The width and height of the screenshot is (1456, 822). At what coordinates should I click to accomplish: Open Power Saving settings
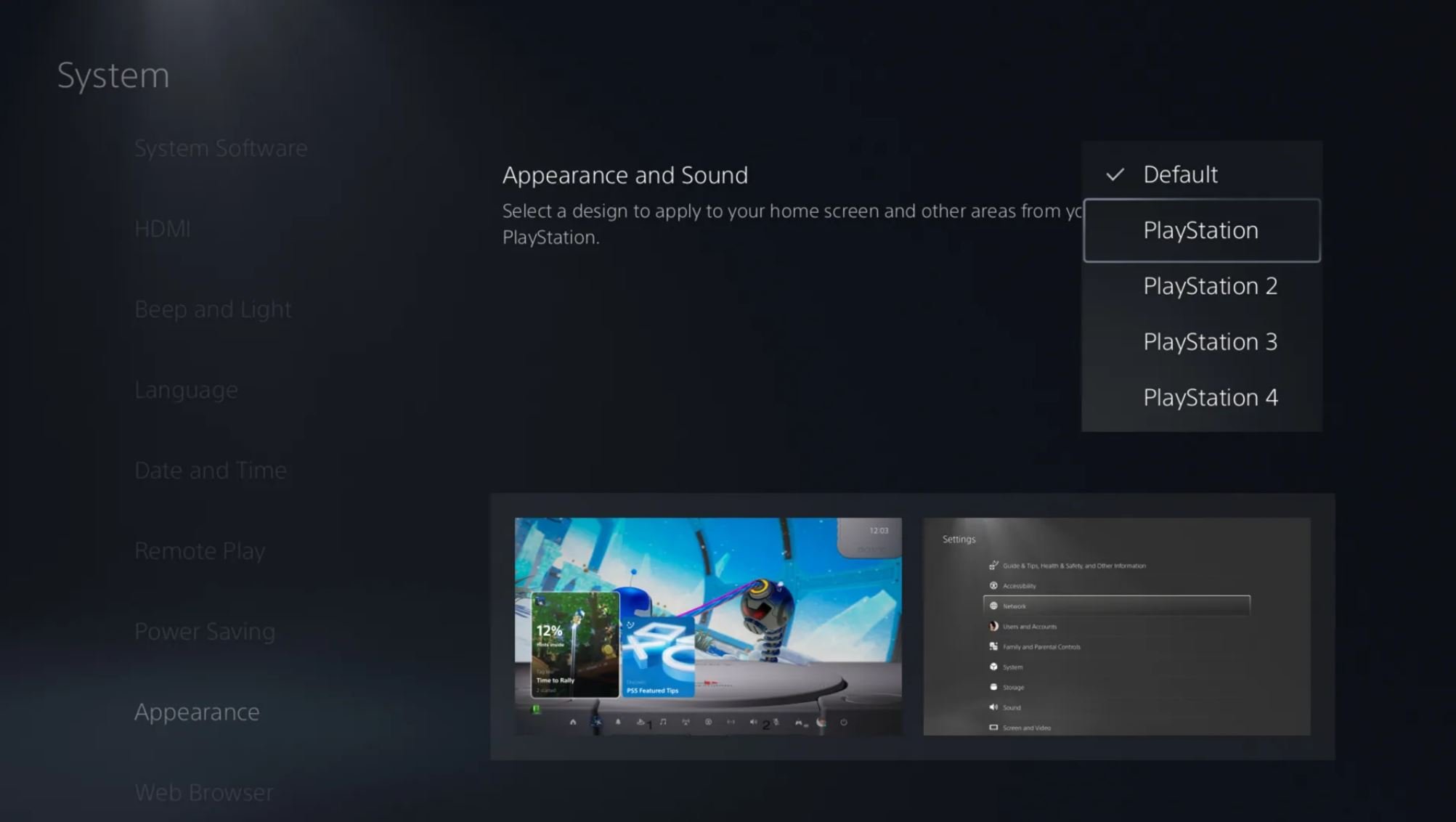pyautogui.click(x=205, y=631)
